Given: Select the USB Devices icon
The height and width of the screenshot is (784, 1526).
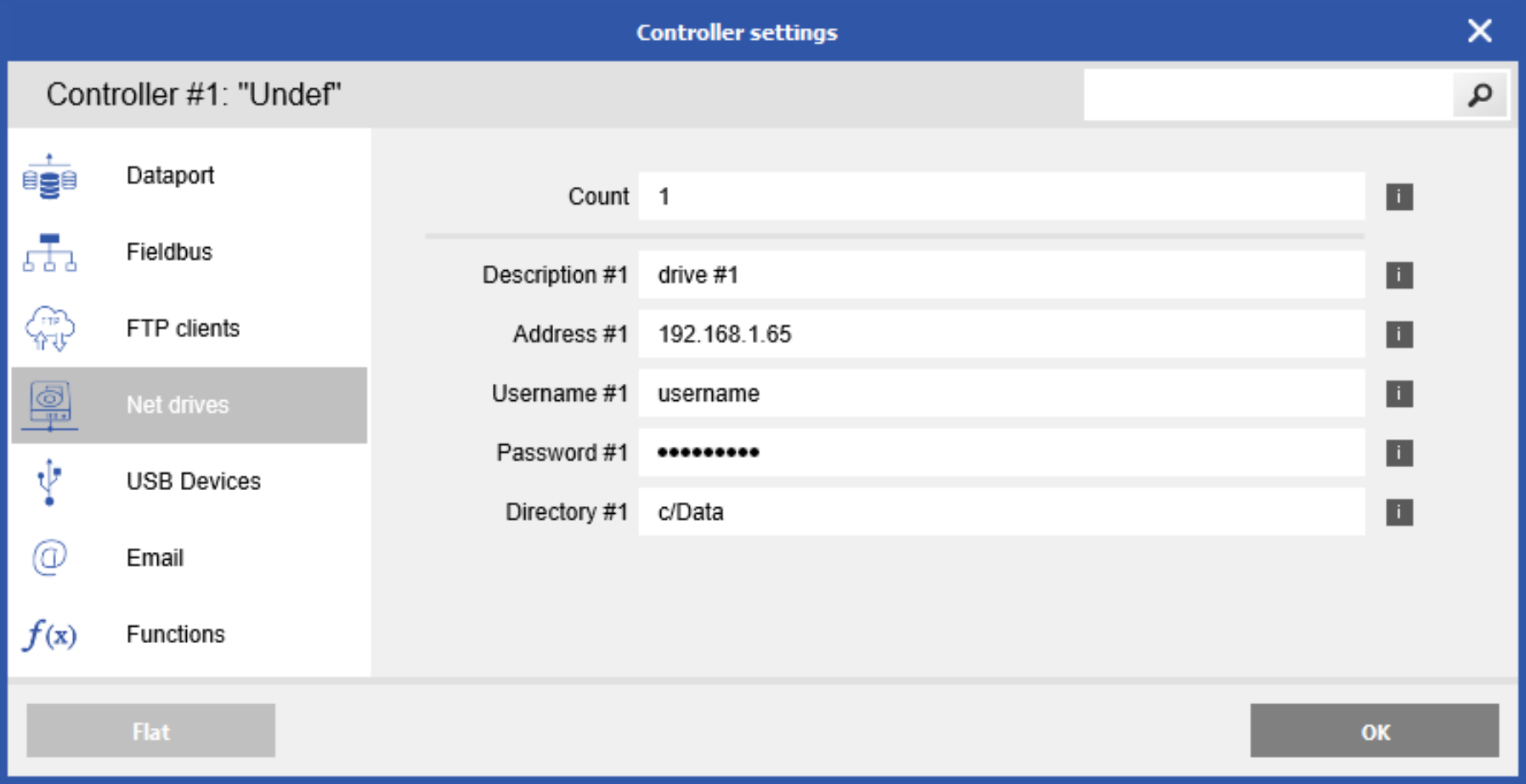Looking at the screenshot, I should pyautogui.click(x=49, y=482).
